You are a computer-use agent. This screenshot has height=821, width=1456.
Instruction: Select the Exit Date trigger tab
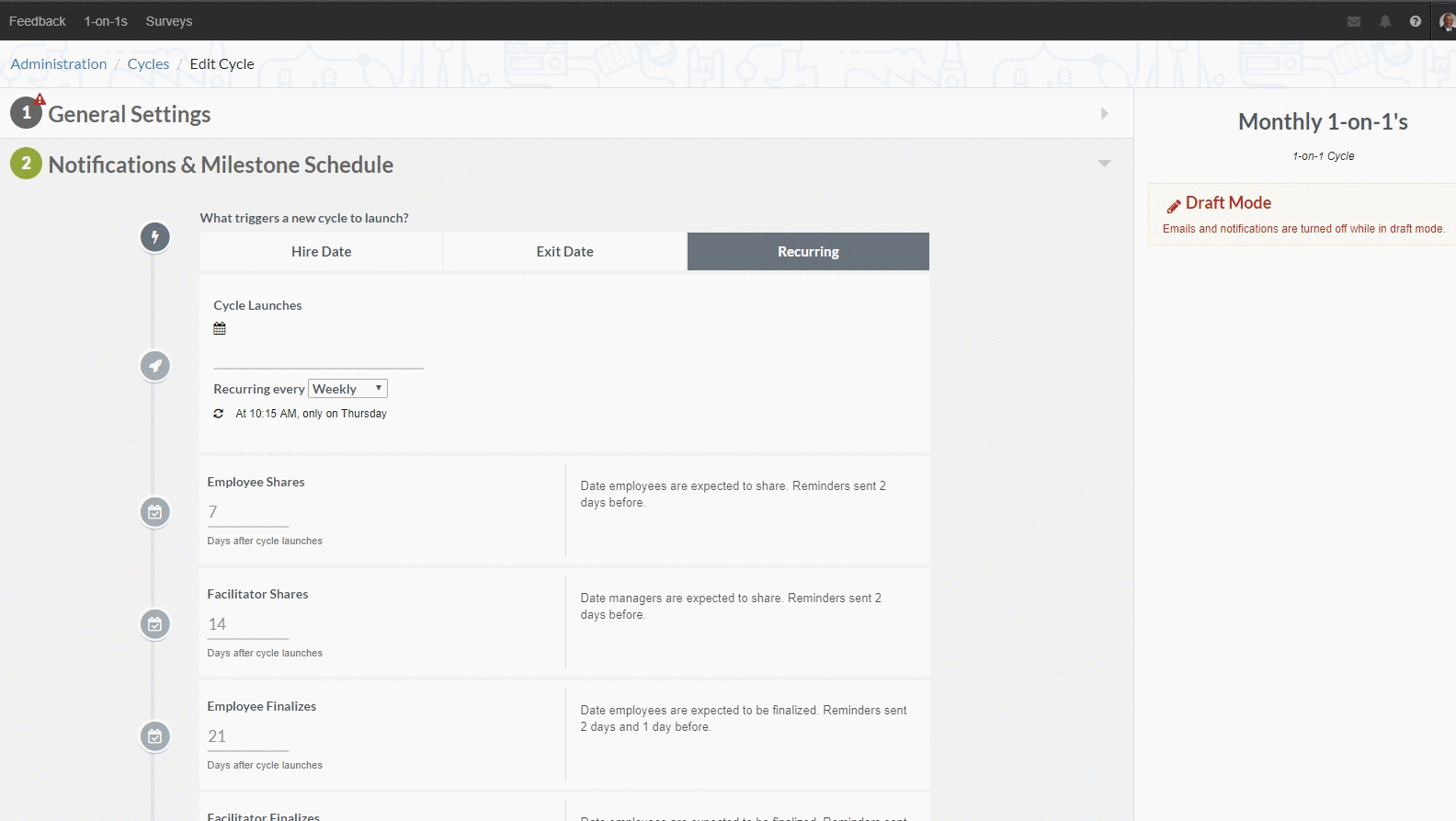pyautogui.click(x=565, y=252)
